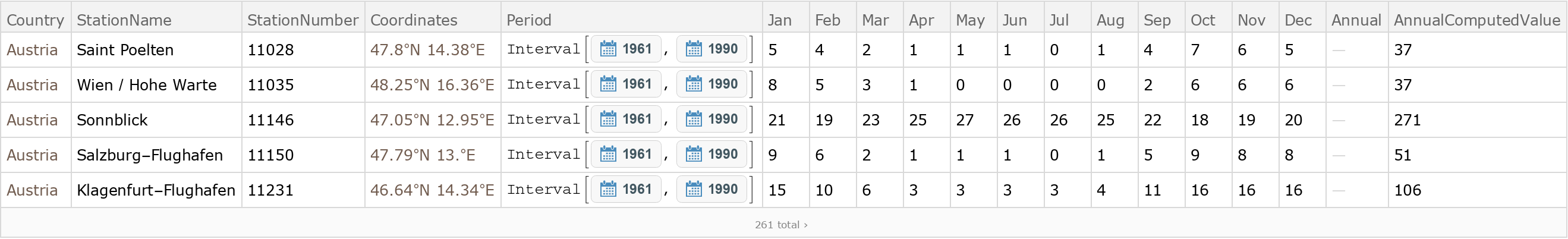Click calendar icon beside 1990 in Klagenfurt-Flughafen row

[x=694, y=190]
